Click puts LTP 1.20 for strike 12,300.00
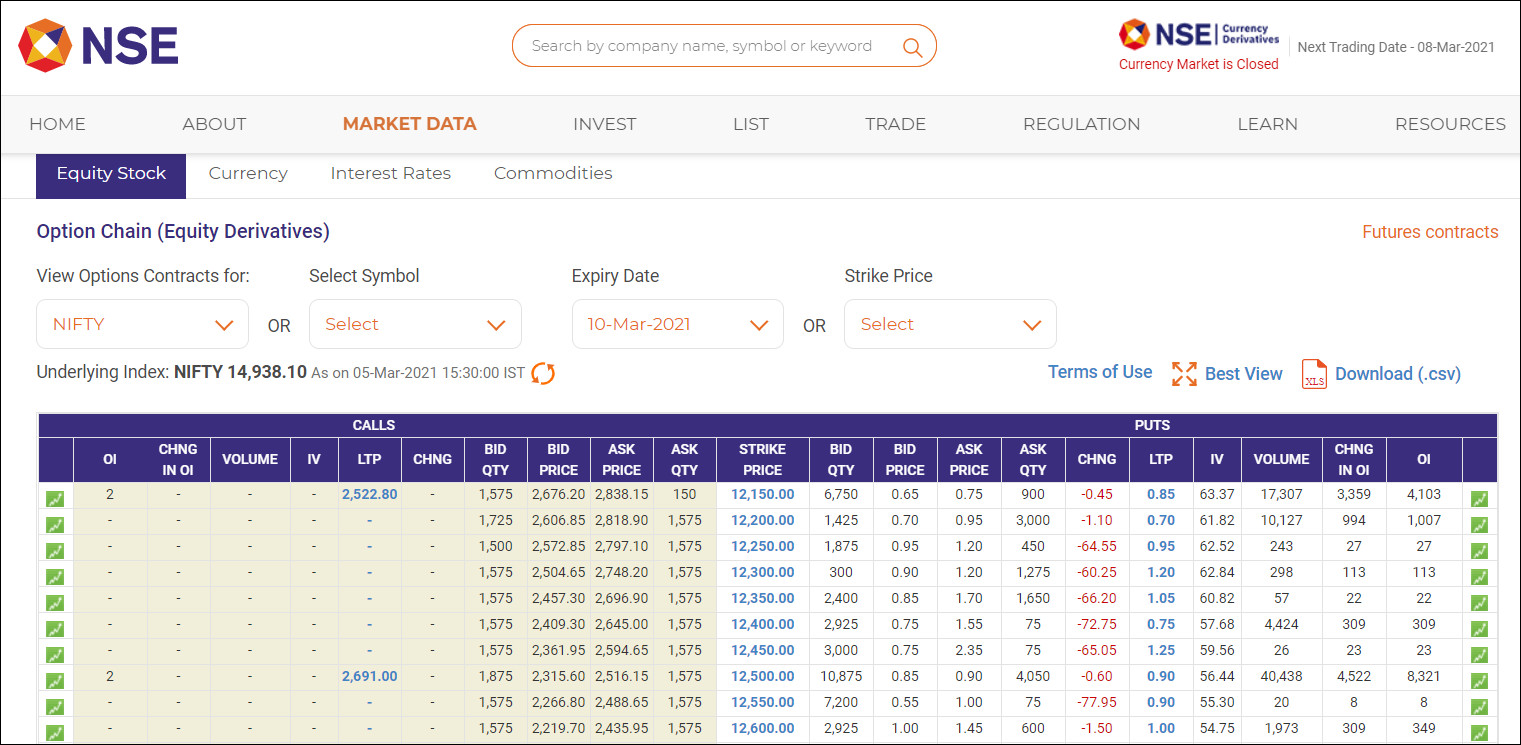This screenshot has height=745, width=1521. pyautogui.click(x=1161, y=572)
